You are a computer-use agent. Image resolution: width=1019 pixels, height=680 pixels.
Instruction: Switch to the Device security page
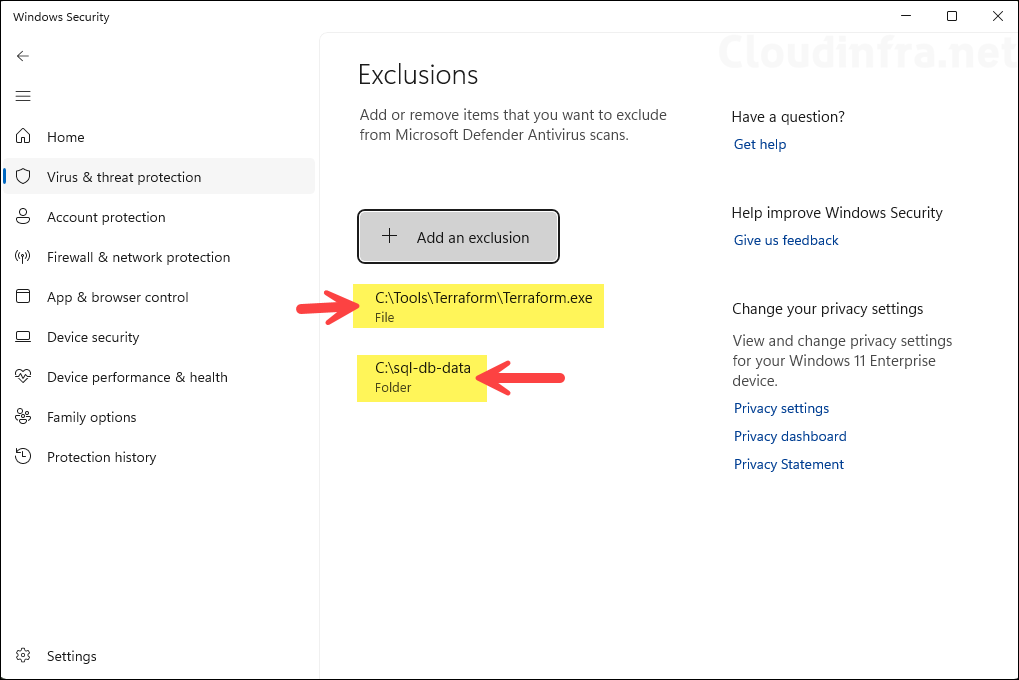[94, 336]
